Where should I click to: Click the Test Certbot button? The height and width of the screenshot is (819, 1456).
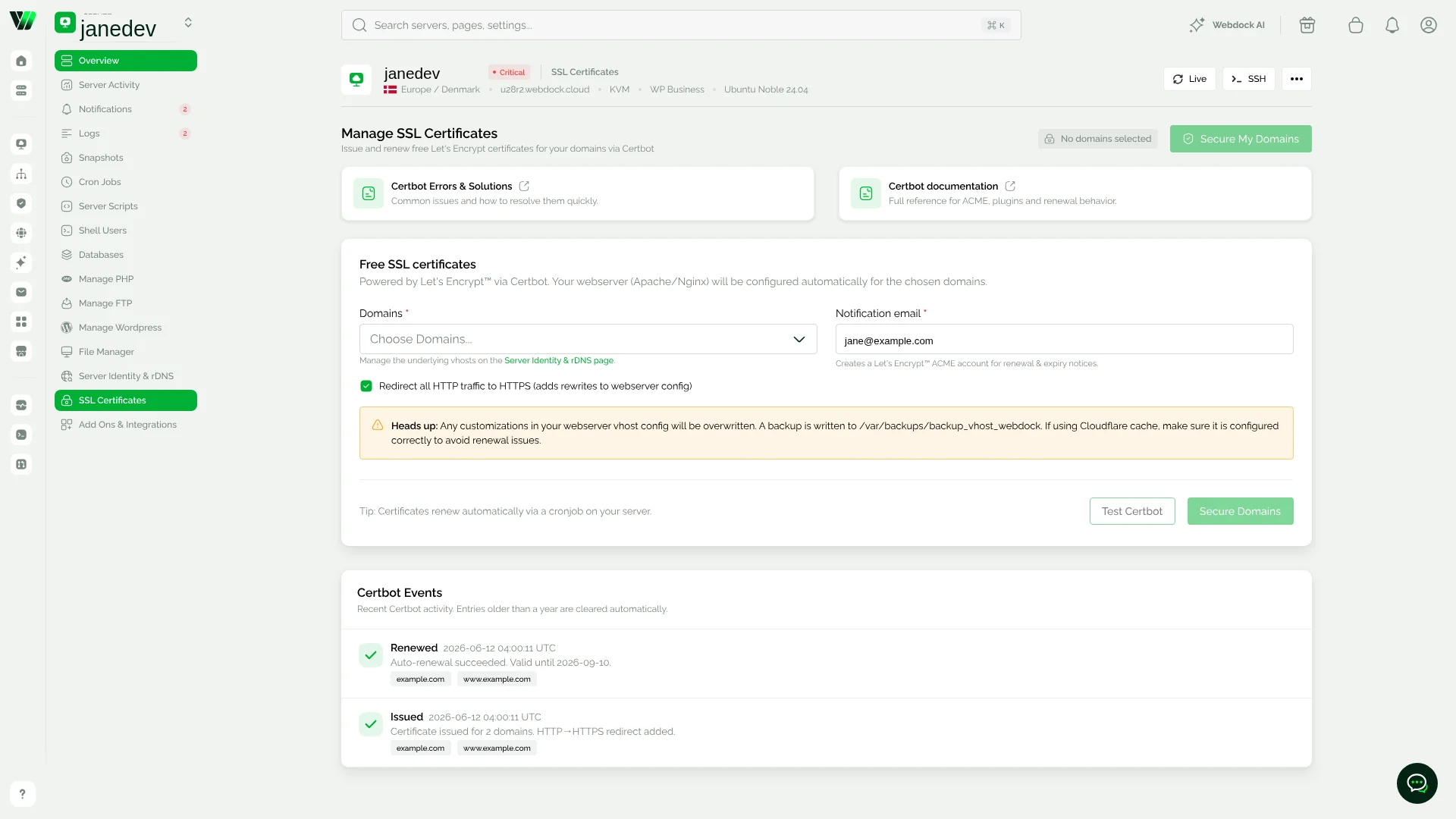[x=1132, y=511]
